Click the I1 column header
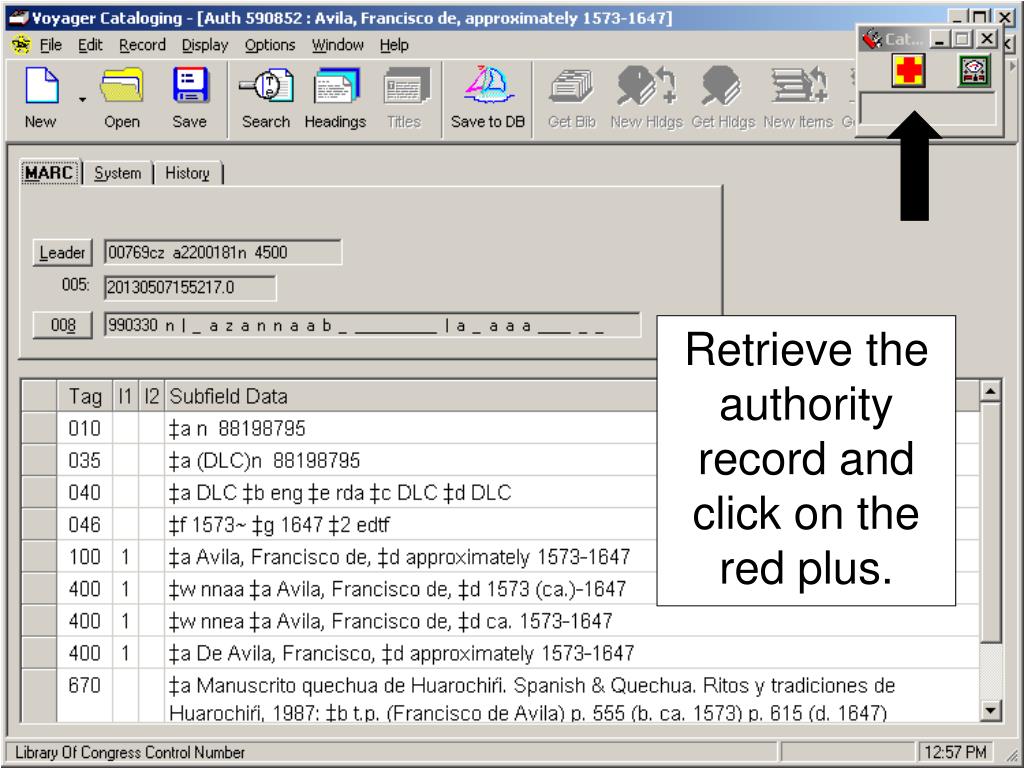1024x768 pixels. pos(125,396)
